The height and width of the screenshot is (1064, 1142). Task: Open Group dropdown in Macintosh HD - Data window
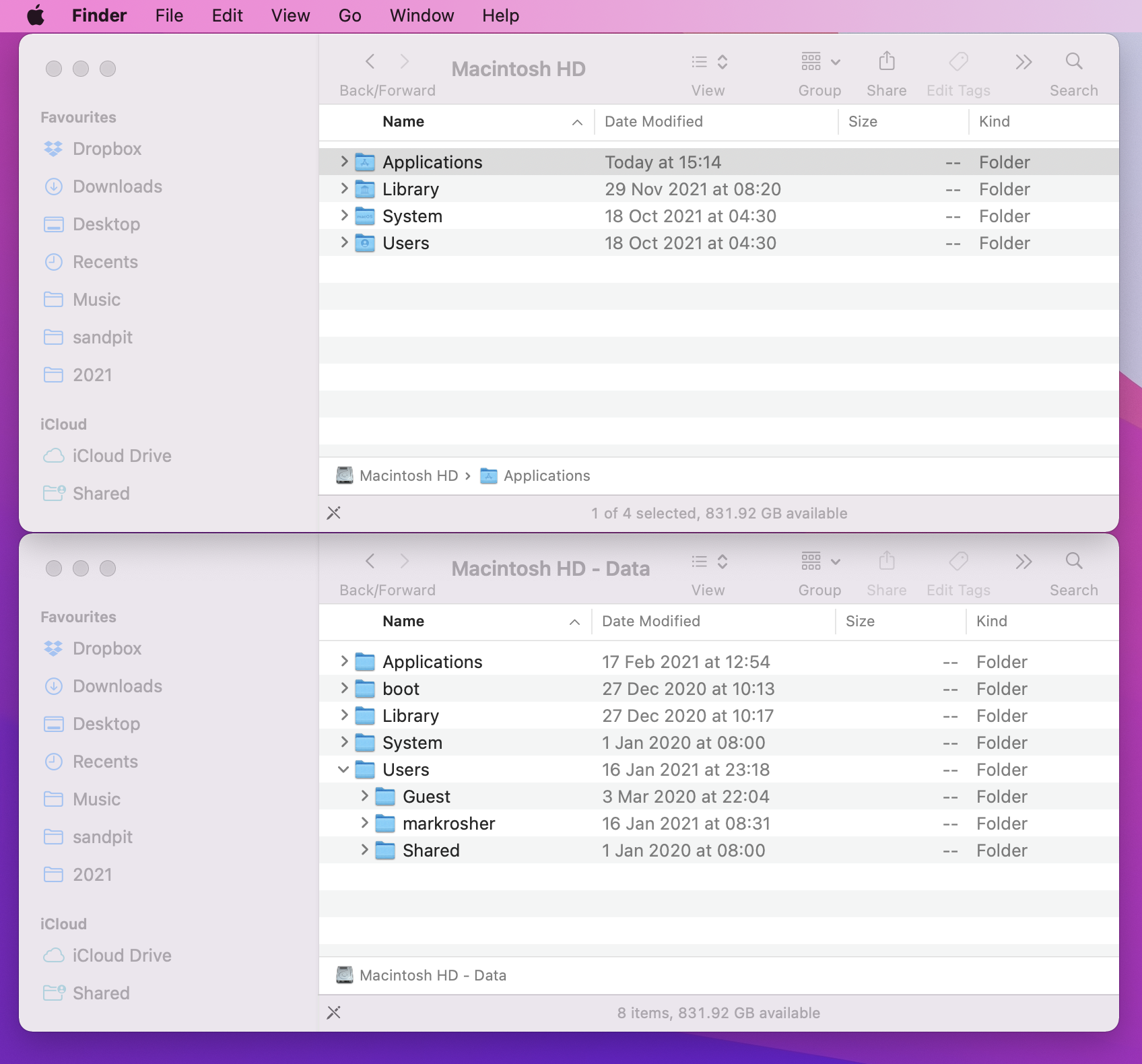coord(820,562)
